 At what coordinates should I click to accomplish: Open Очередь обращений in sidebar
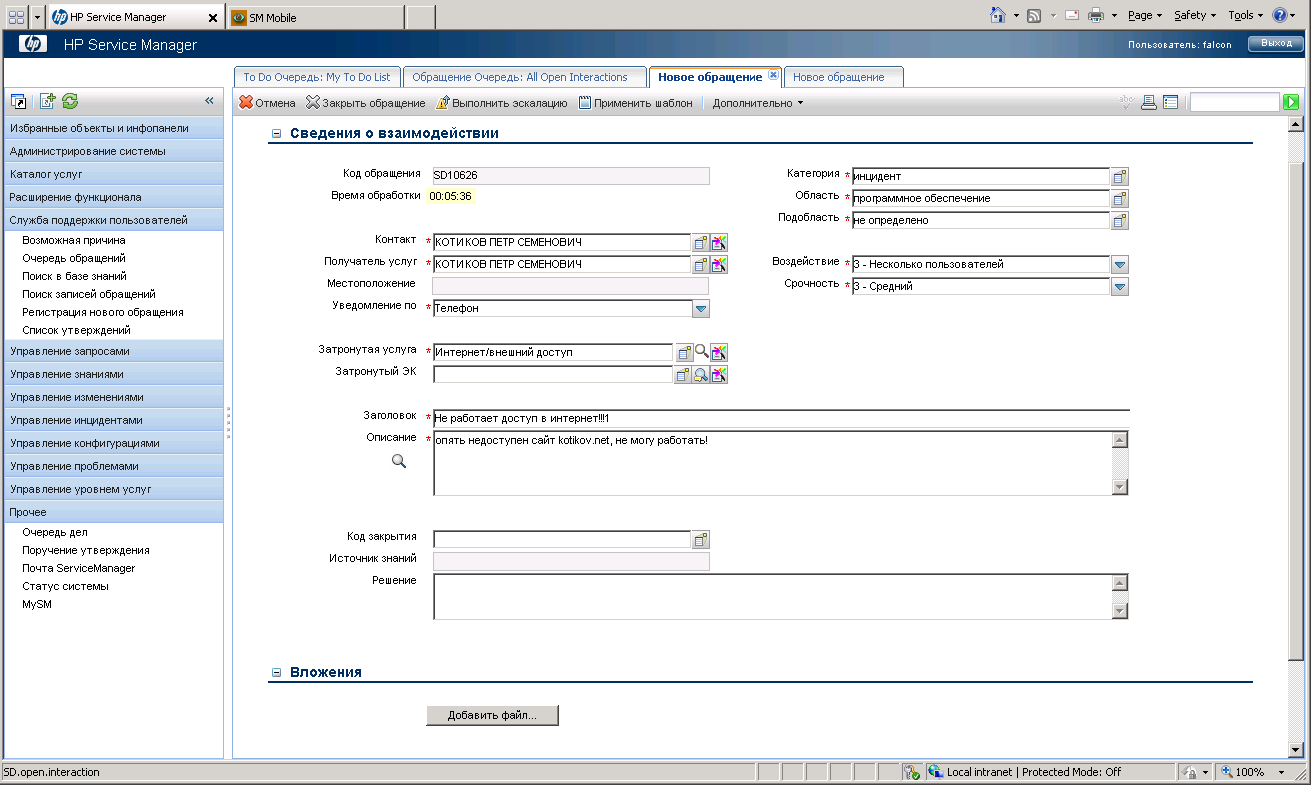pyautogui.click(x=74, y=258)
